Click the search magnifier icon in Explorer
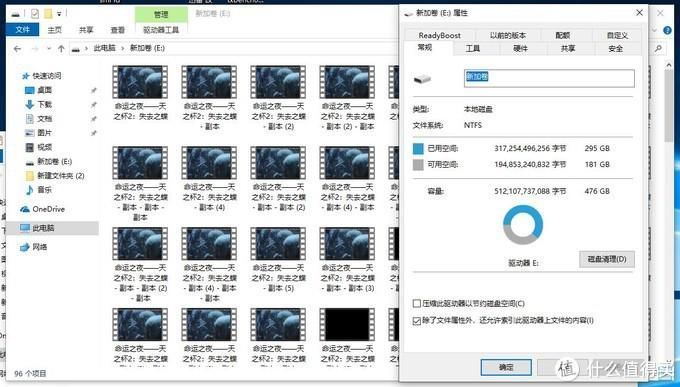 (658, 49)
